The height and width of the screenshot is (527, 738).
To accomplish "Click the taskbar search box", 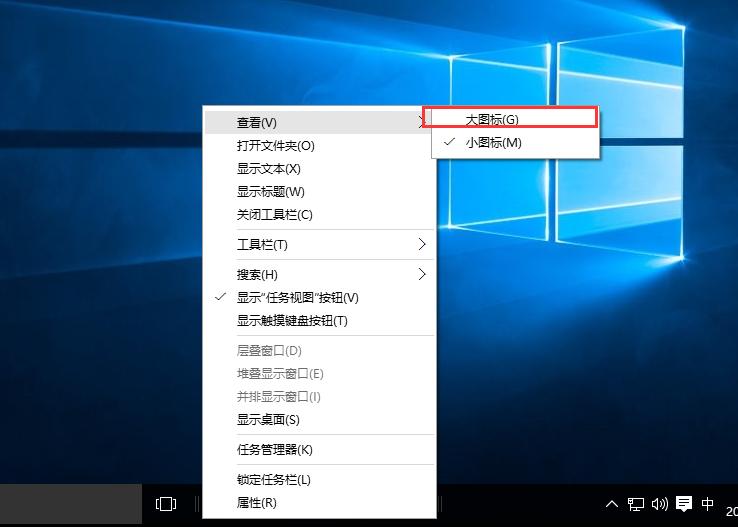I will pyautogui.click(x=71, y=504).
